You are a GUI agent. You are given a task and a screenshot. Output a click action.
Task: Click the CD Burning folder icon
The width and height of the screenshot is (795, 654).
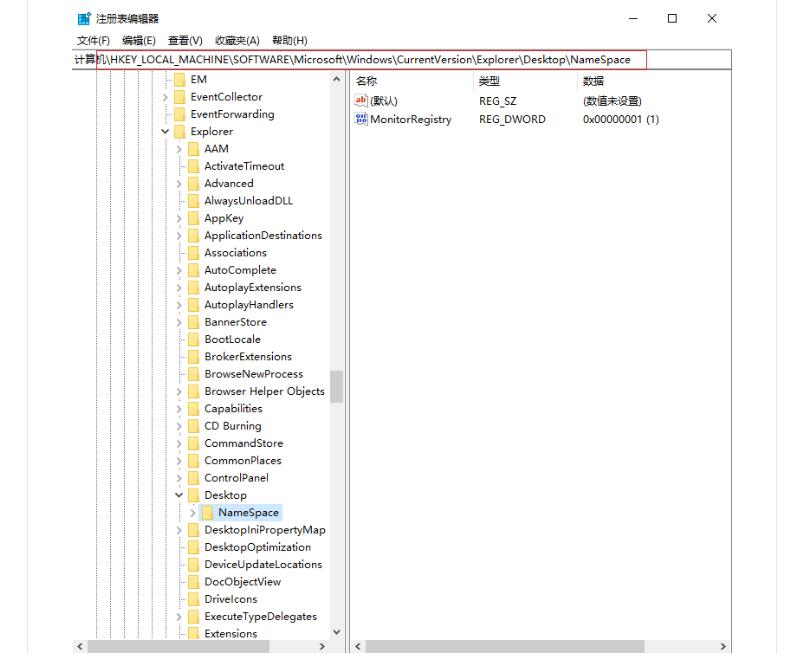[x=193, y=426]
